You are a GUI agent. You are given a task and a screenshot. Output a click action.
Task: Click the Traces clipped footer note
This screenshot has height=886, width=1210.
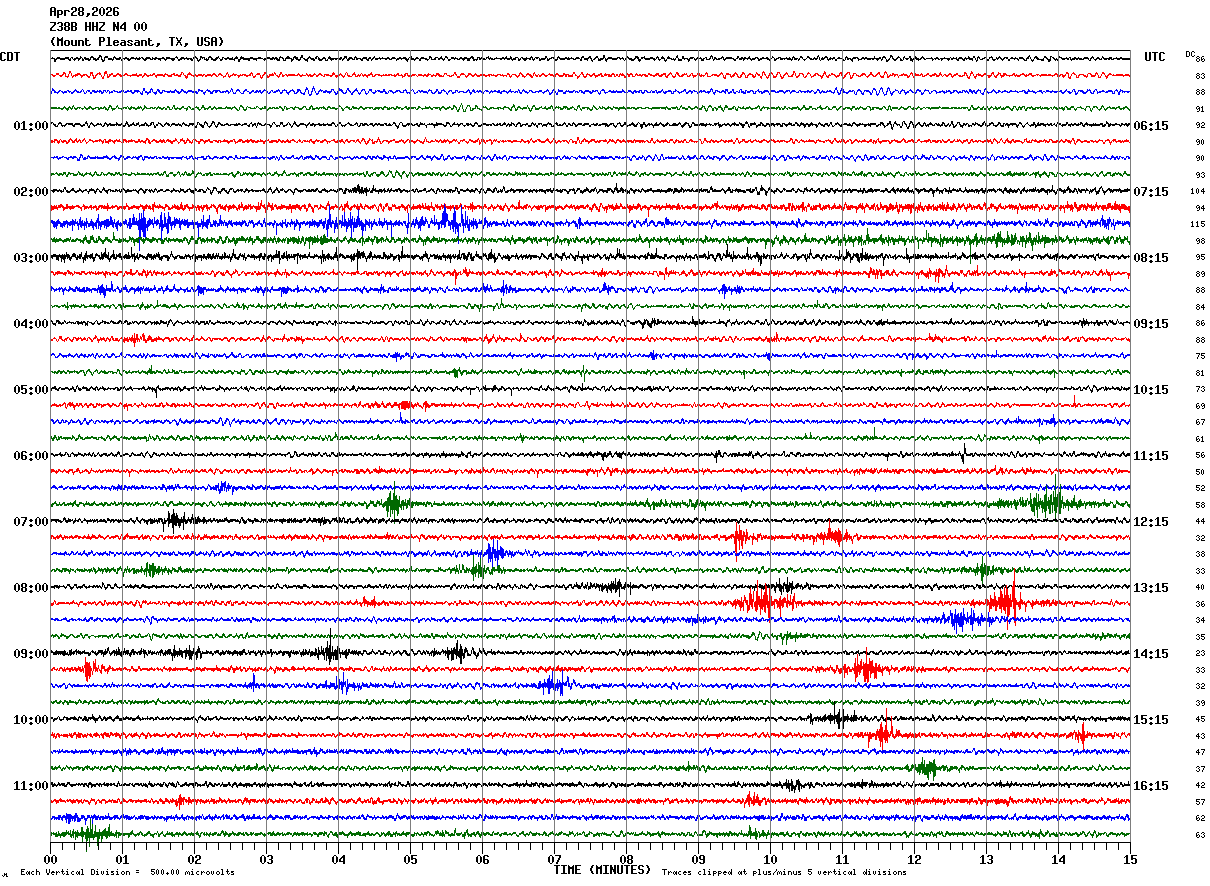pos(784,873)
